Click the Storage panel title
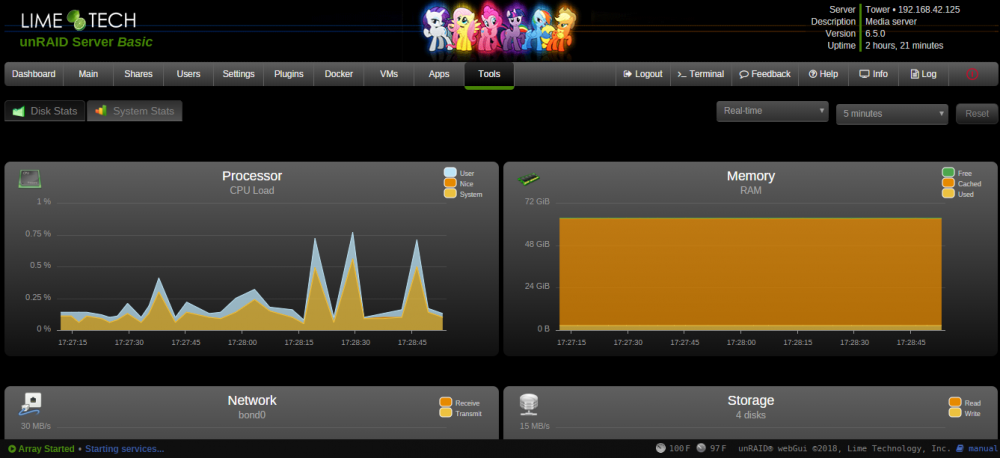 (x=751, y=401)
